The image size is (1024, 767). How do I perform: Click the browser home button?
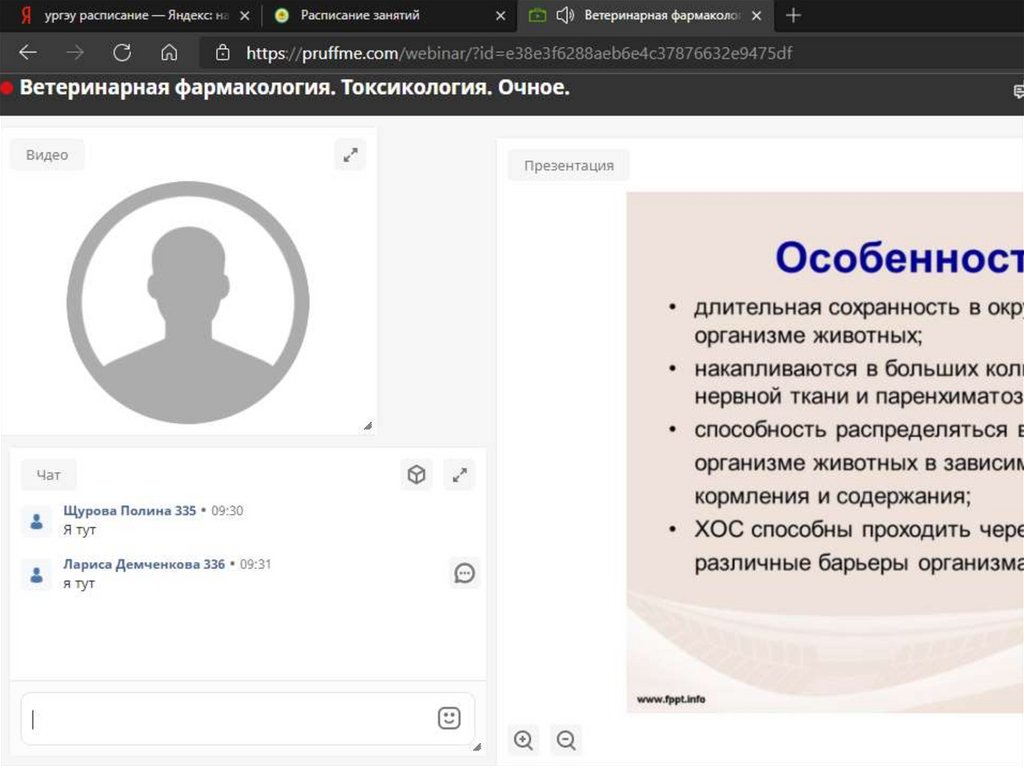pyautogui.click(x=169, y=53)
